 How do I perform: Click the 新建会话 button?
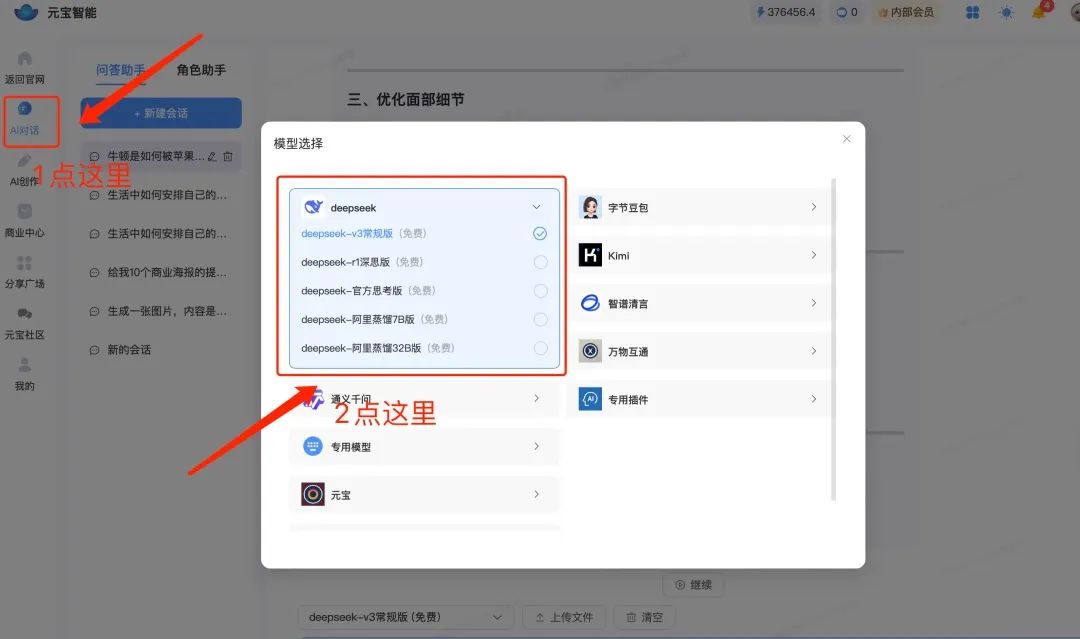pyautogui.click(x=161, y=113)
